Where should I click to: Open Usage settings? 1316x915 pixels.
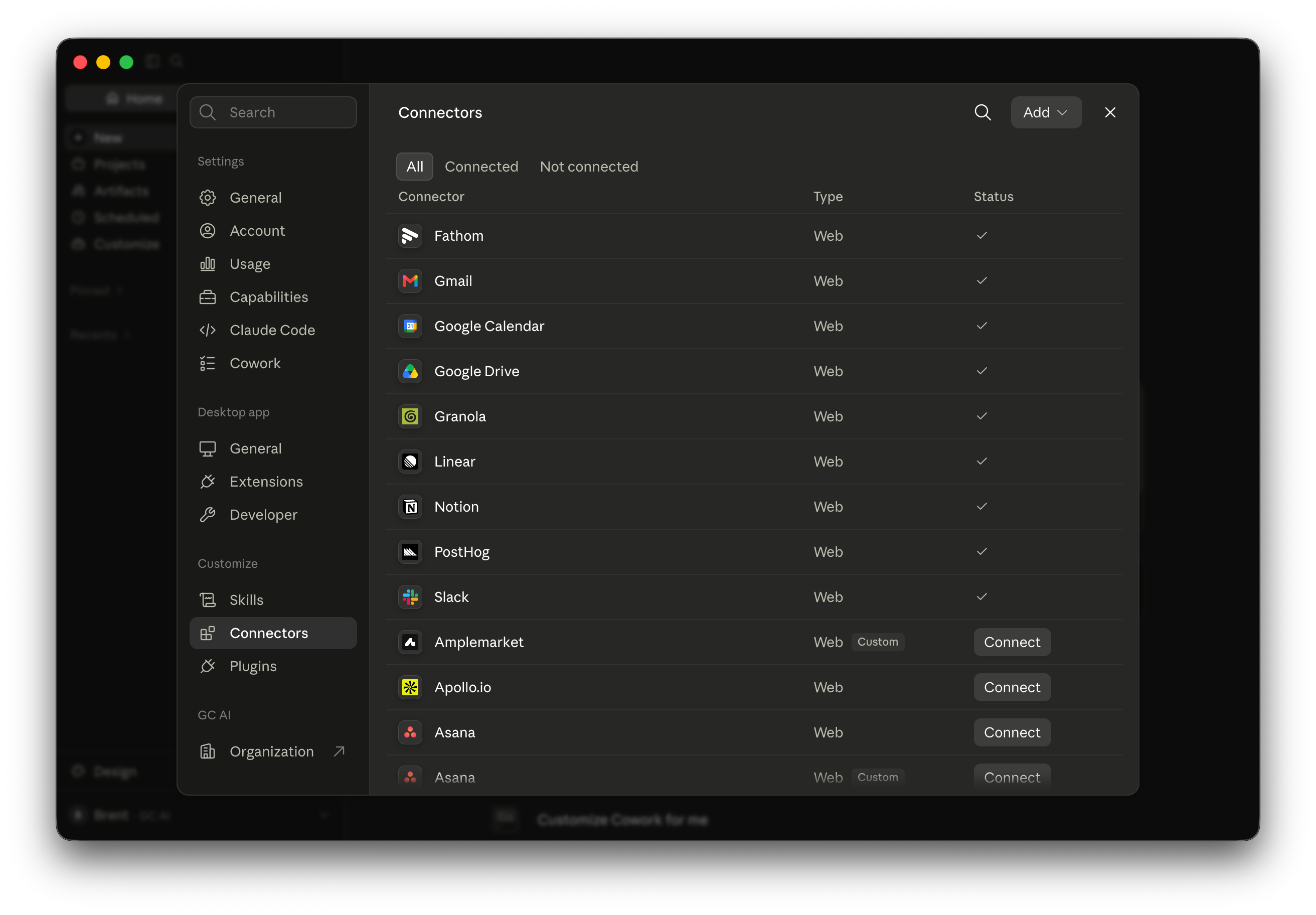273,264
